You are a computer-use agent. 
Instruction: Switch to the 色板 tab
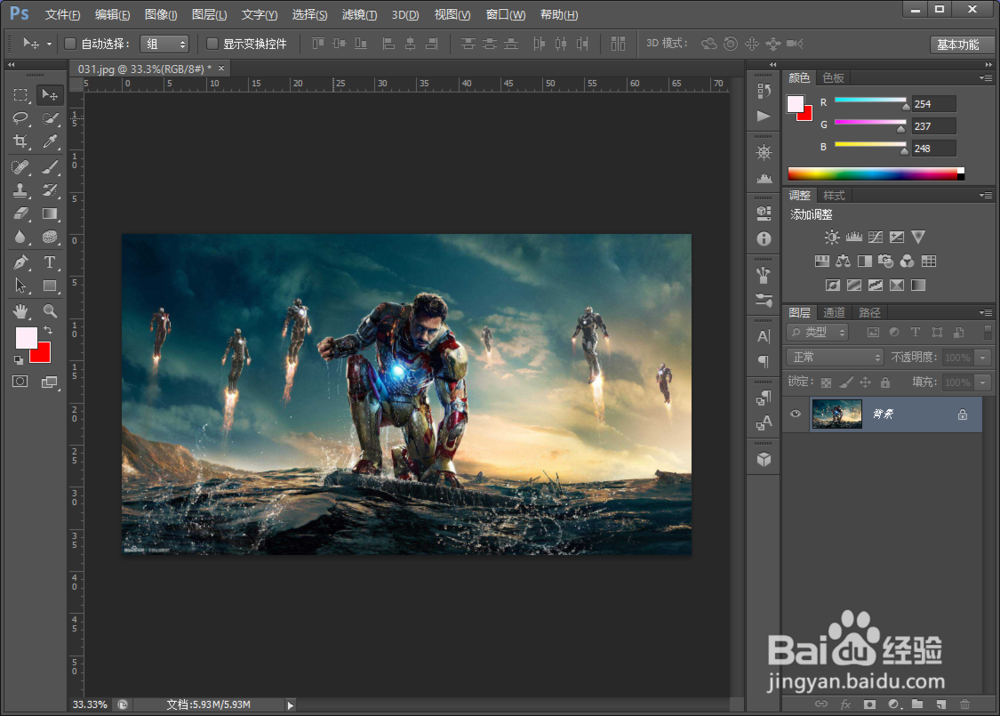pos(833,78)
